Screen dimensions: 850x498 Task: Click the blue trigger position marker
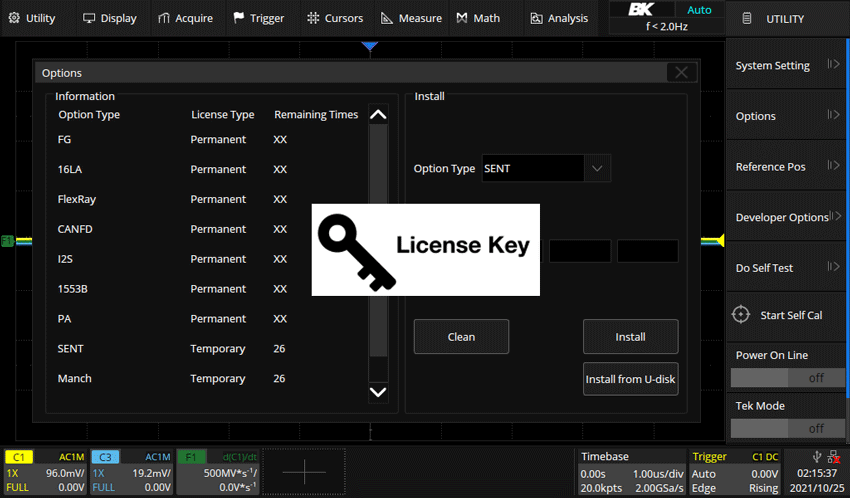pyautogui.click(x=370, y=46)
